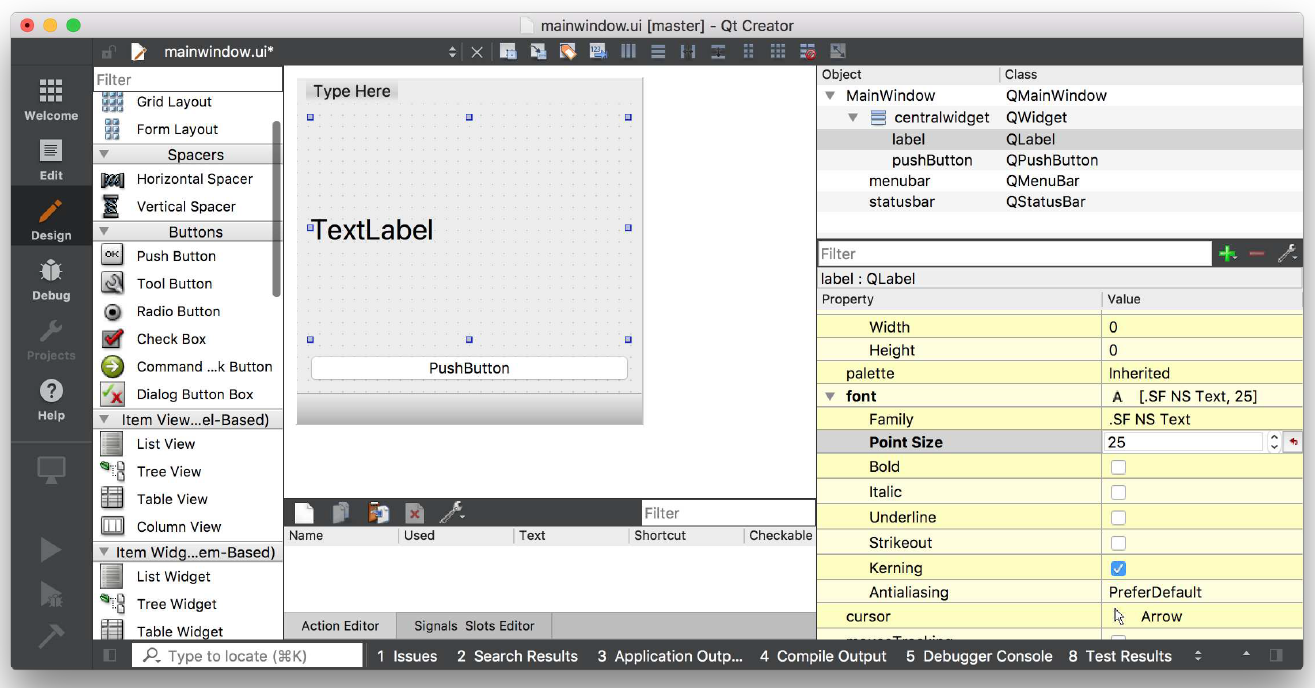The height and width of the screenshot is (688, 1315).
Task: Click the Edit Tab Order toolbar icon
Action: pyautogui.click(x=598, y=52)
